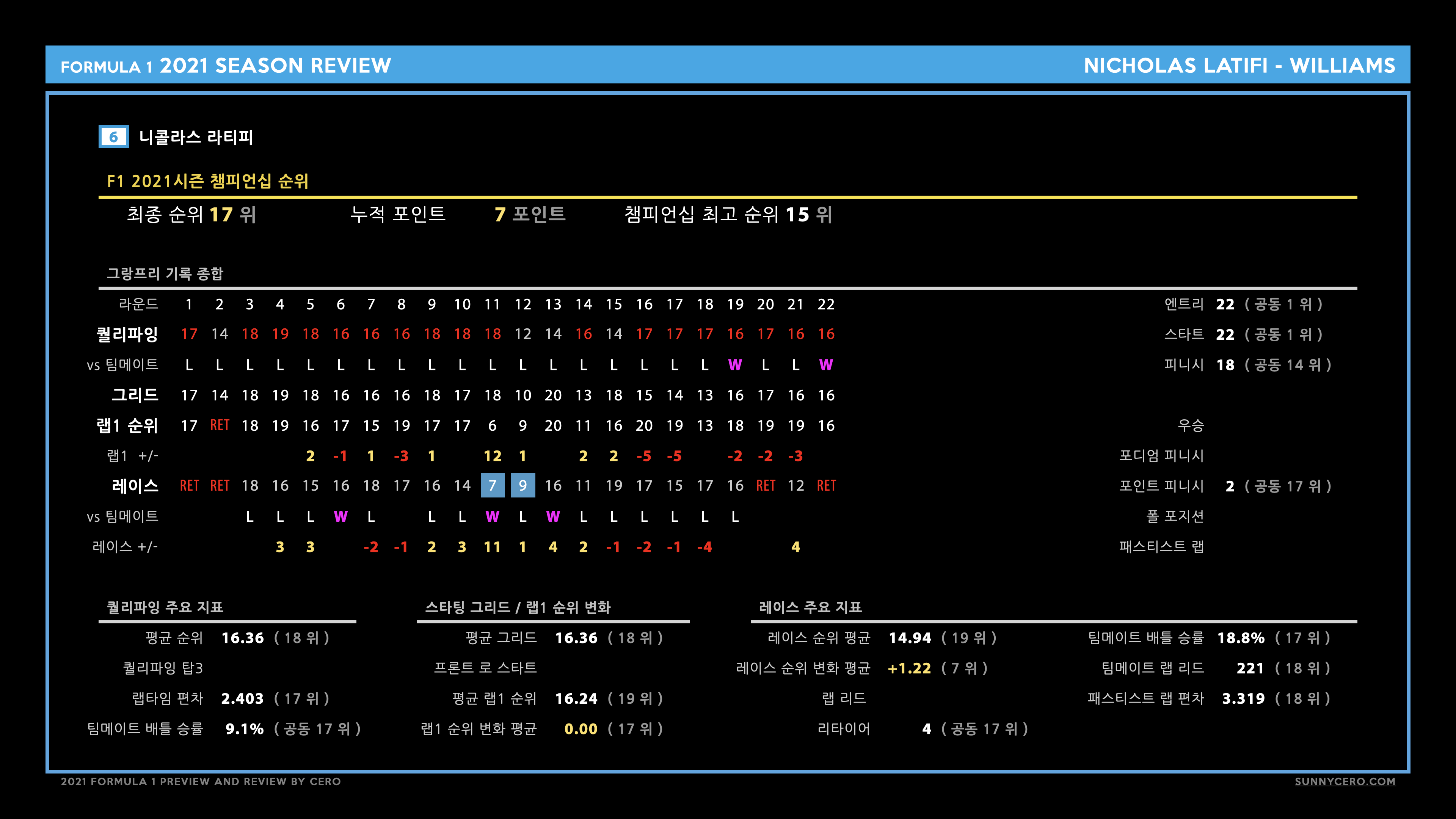Image resolution: width=1456 pixels, height=819 pixels.
Task: Click final rank 최종 순위 17 위
Action: coord(191,214)
